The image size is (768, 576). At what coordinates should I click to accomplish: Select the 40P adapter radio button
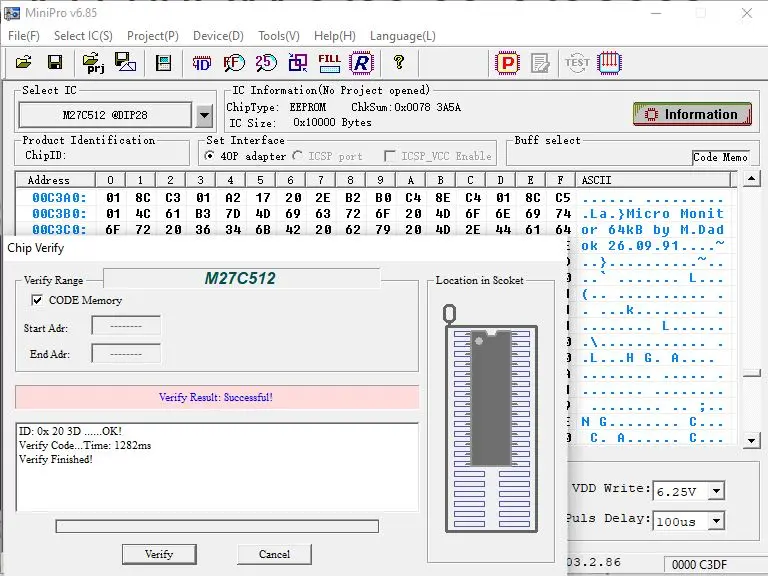tap(209, 156)
